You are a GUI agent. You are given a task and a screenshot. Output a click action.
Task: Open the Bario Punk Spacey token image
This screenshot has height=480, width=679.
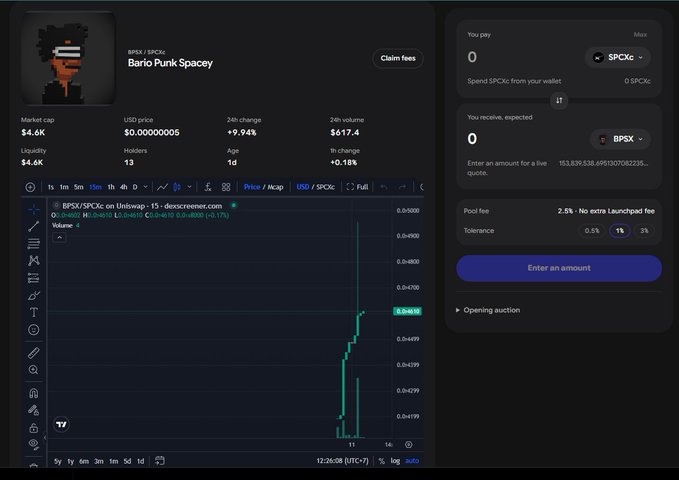click(x=68, y=58)
